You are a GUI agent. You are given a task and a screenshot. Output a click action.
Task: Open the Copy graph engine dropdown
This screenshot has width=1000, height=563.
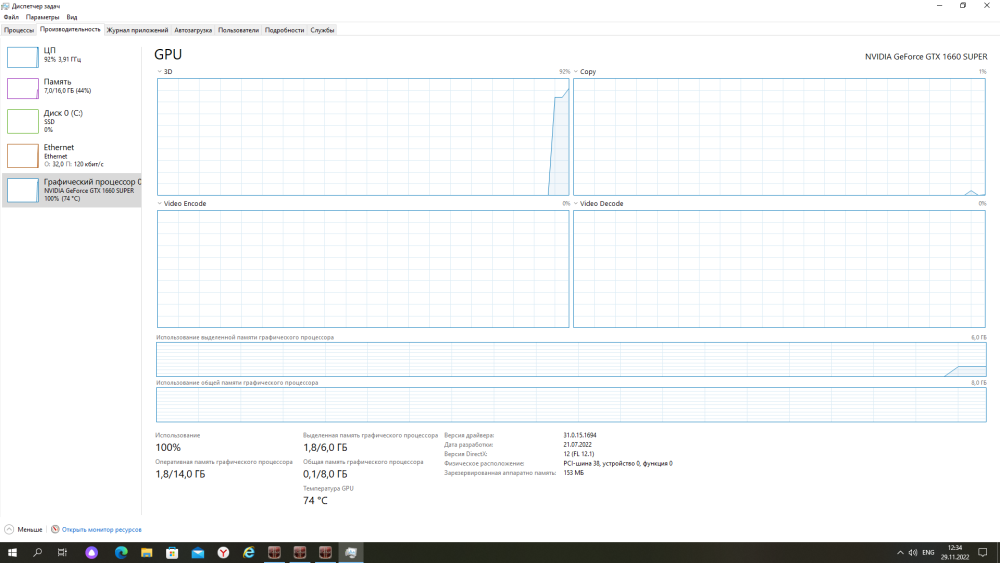576,72
